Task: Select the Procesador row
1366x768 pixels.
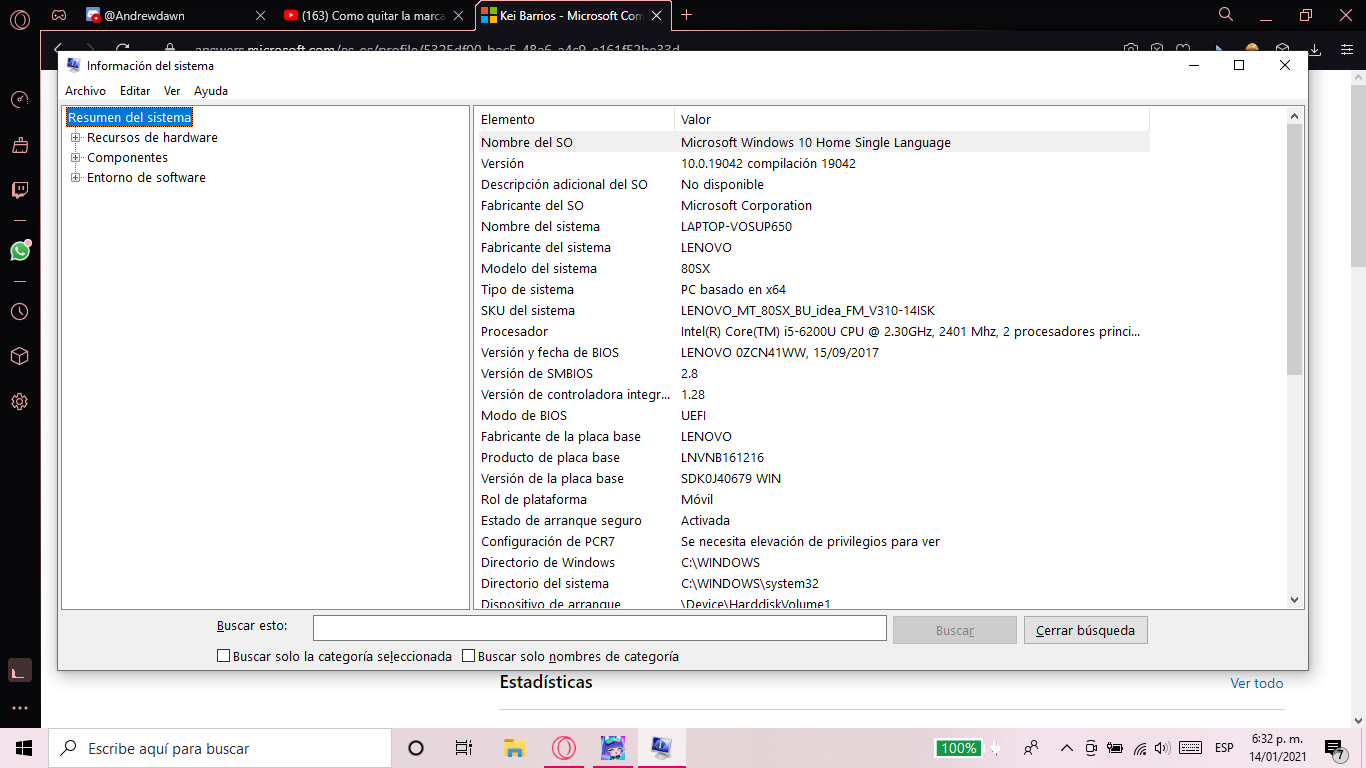Action: coord(814,331)
